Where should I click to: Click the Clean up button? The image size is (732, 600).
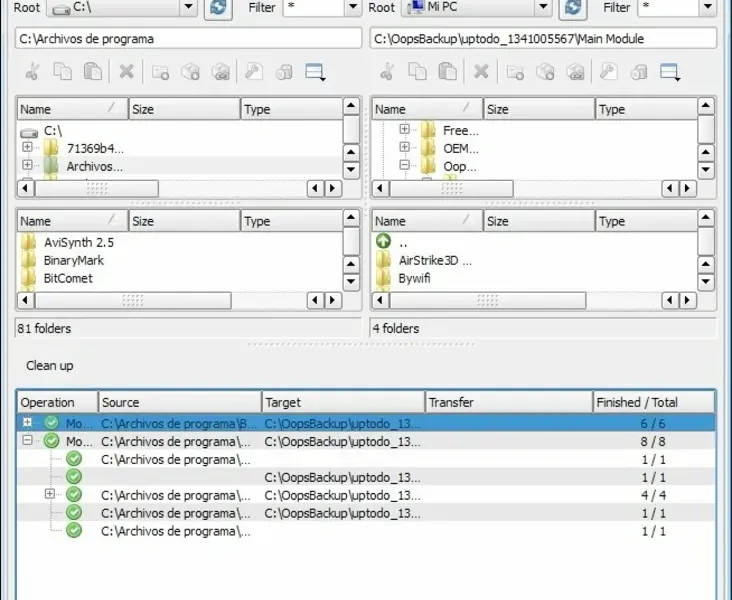tap(49, 366)
